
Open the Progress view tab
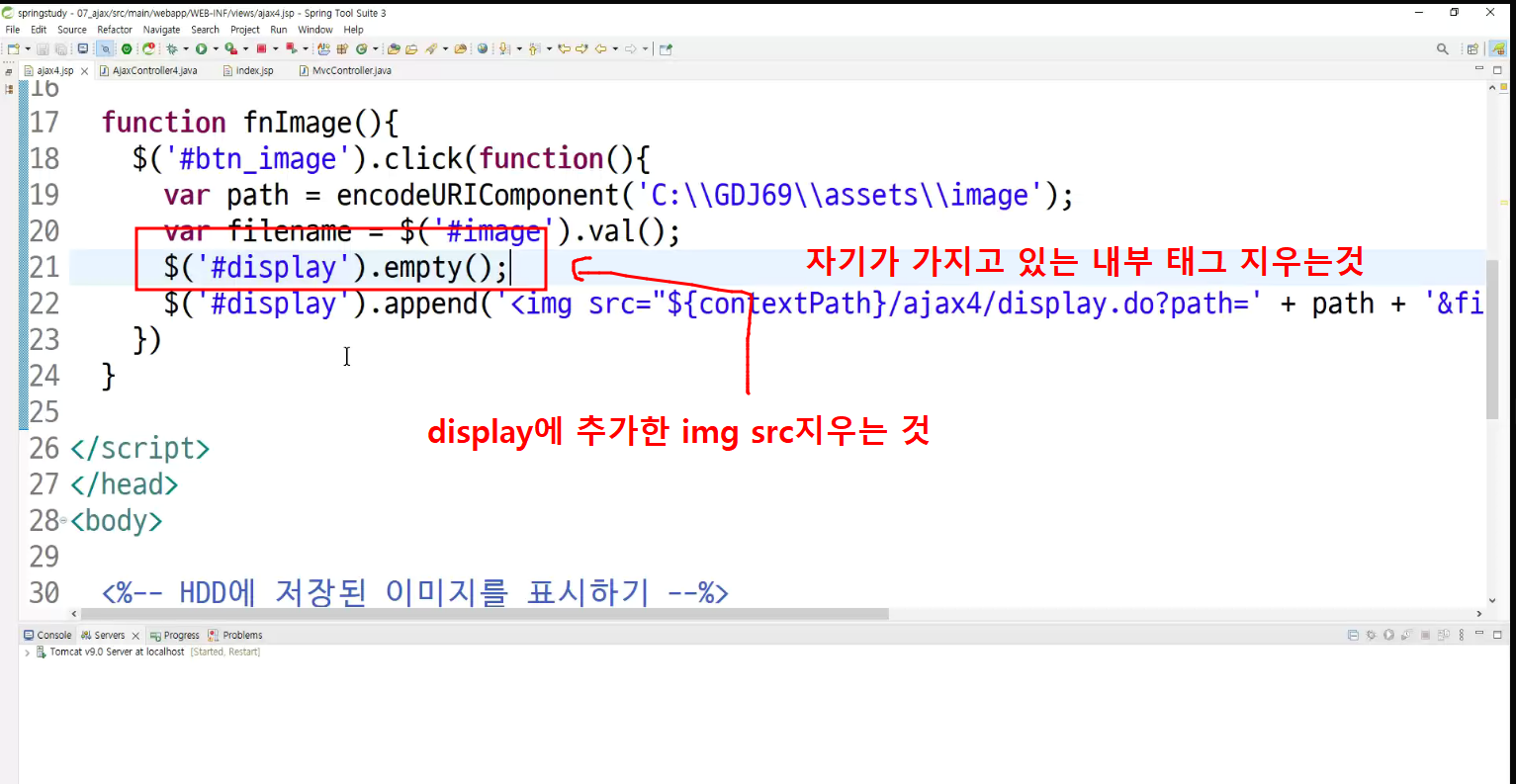click(x=175, y=636)
